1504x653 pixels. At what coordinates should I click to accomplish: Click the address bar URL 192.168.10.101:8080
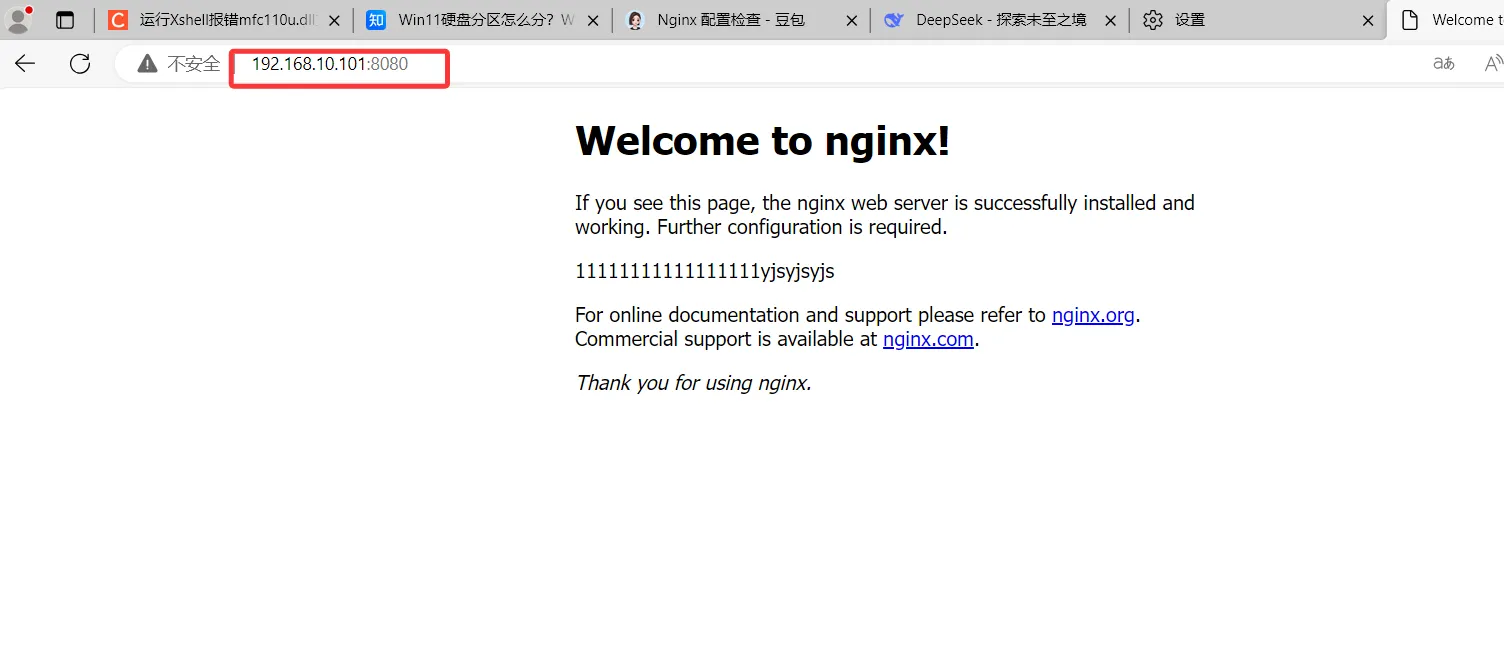tap(330, 64)
